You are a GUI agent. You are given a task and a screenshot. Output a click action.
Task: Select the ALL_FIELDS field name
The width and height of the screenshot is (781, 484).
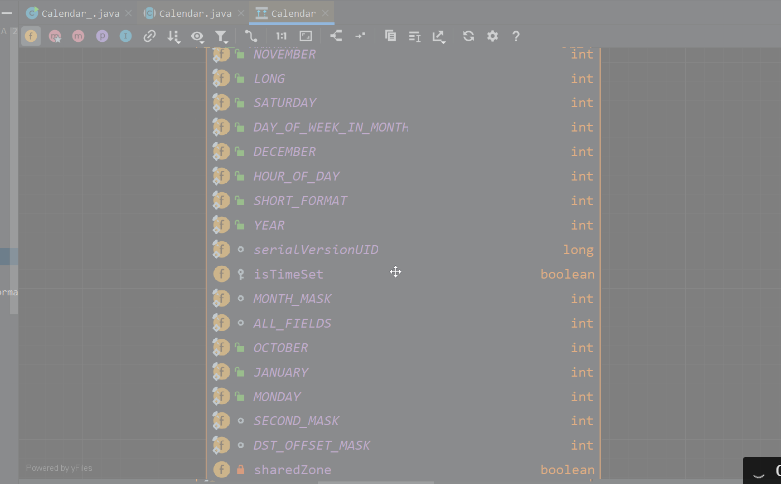click(292, 324)
